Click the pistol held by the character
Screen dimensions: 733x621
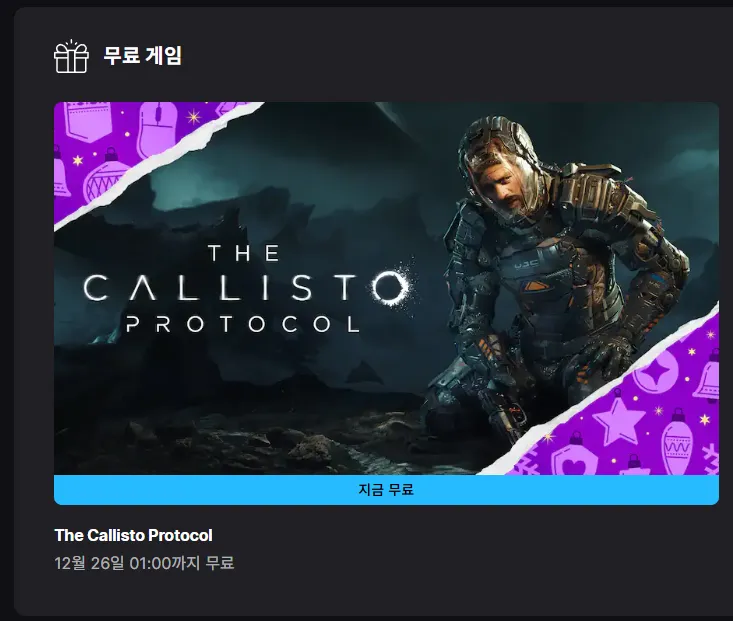point(502,412)
